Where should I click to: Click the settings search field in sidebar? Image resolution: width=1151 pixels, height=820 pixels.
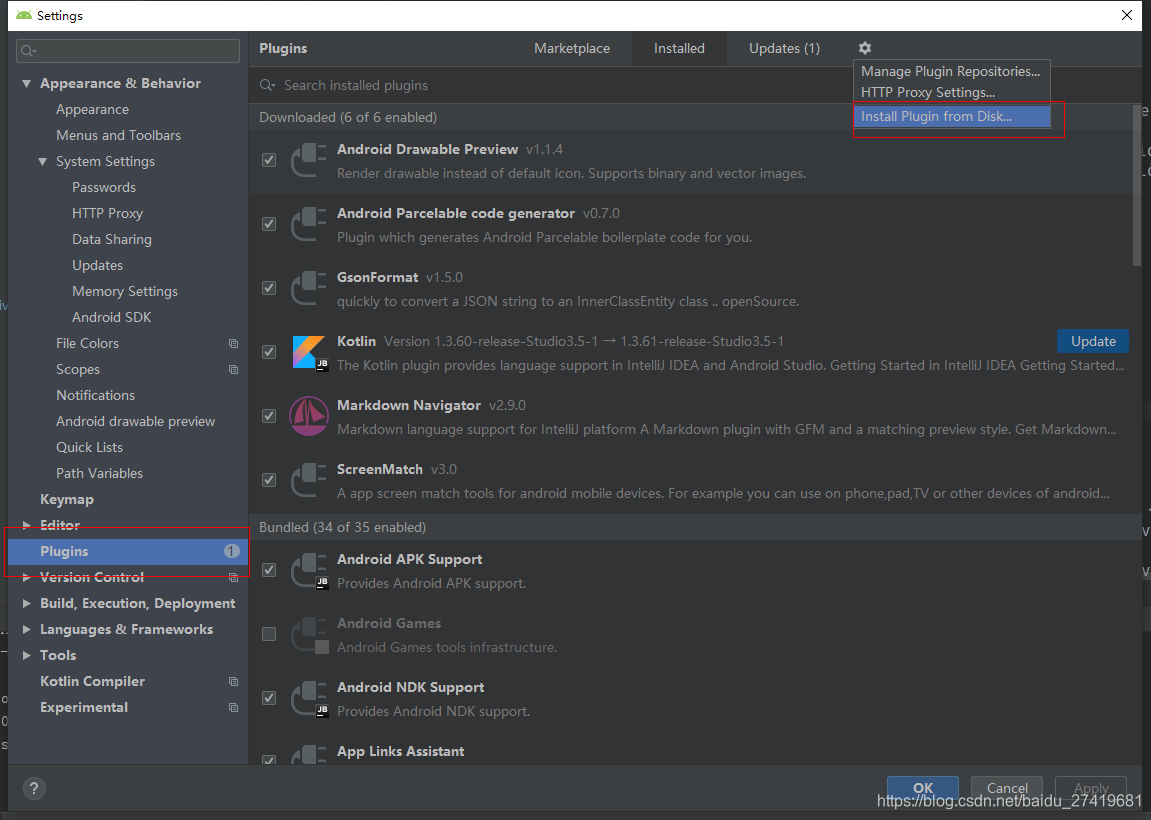point(128,51)
